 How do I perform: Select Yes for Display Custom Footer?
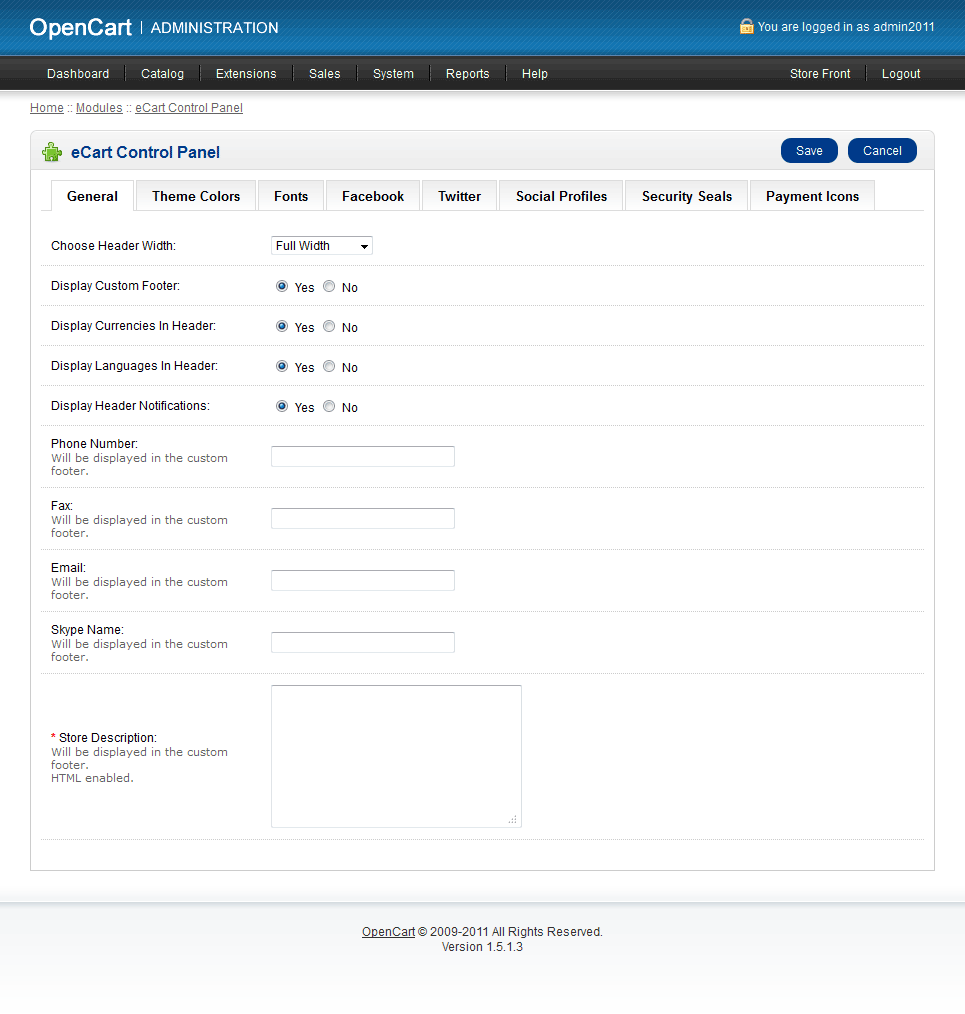click(x=282, y=286)
